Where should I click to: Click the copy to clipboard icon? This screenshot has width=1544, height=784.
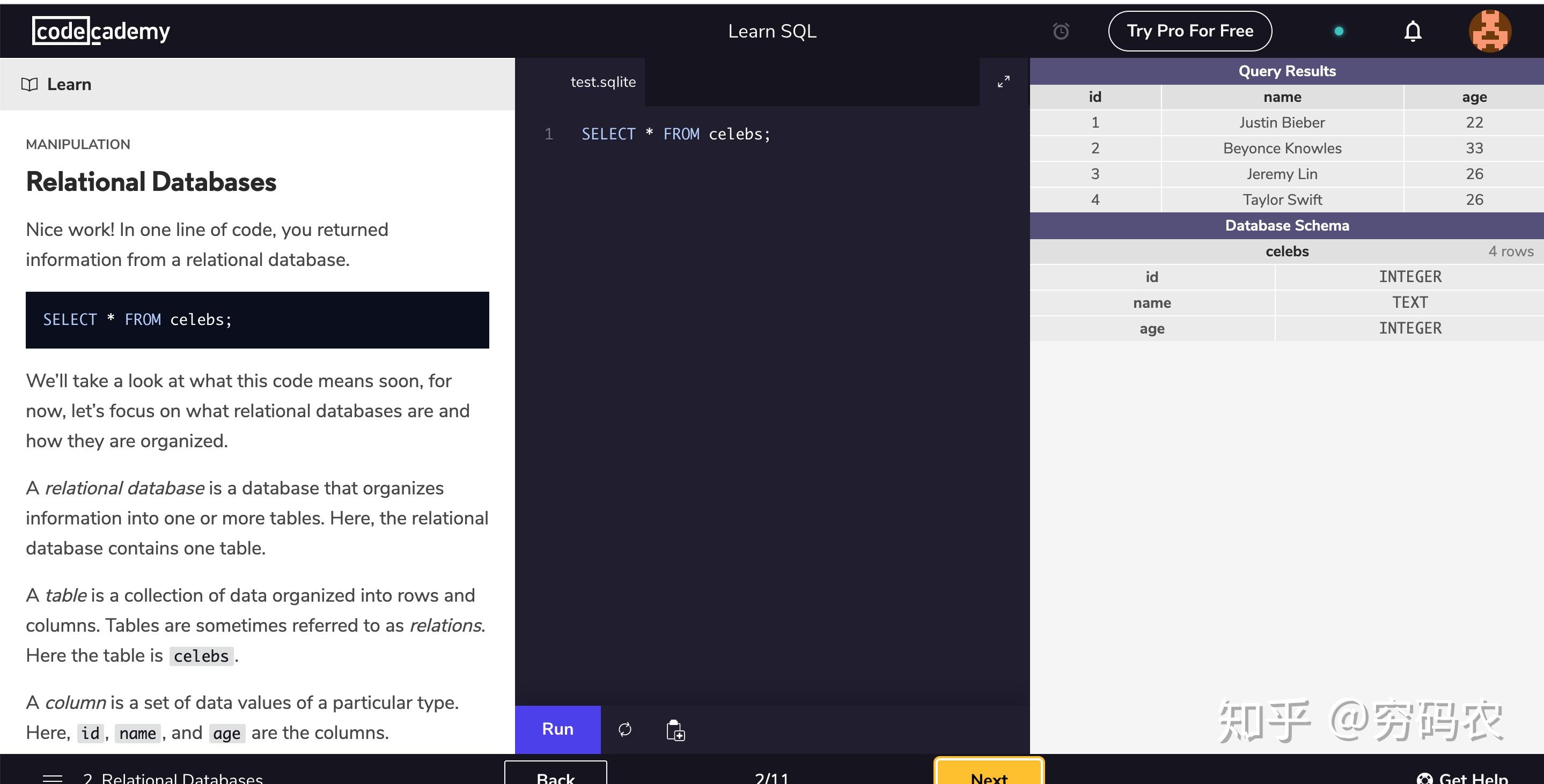tap(675, 729)
